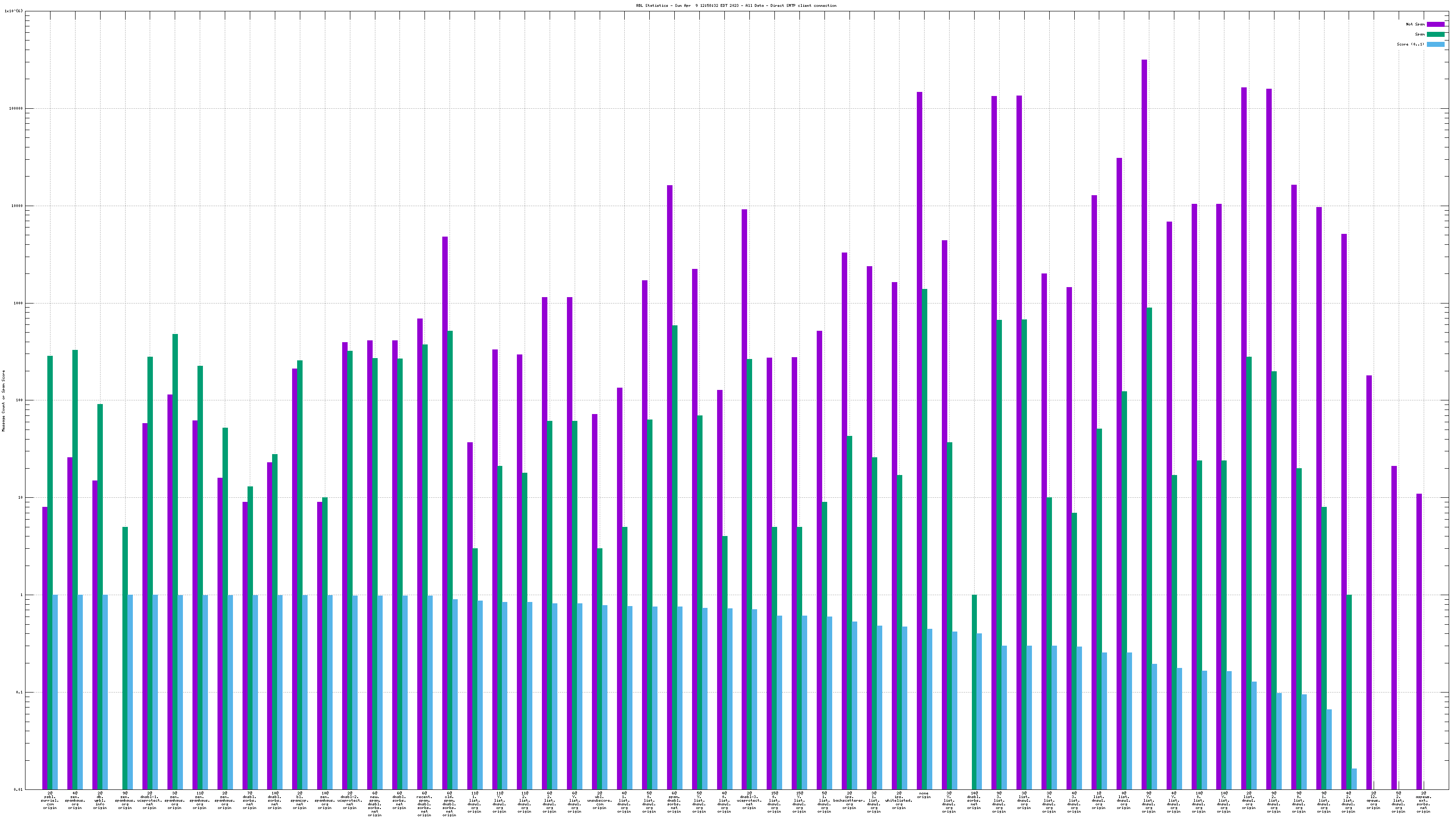
Task: Click the 100000 y-axis tick label
Action: point(17,109)
